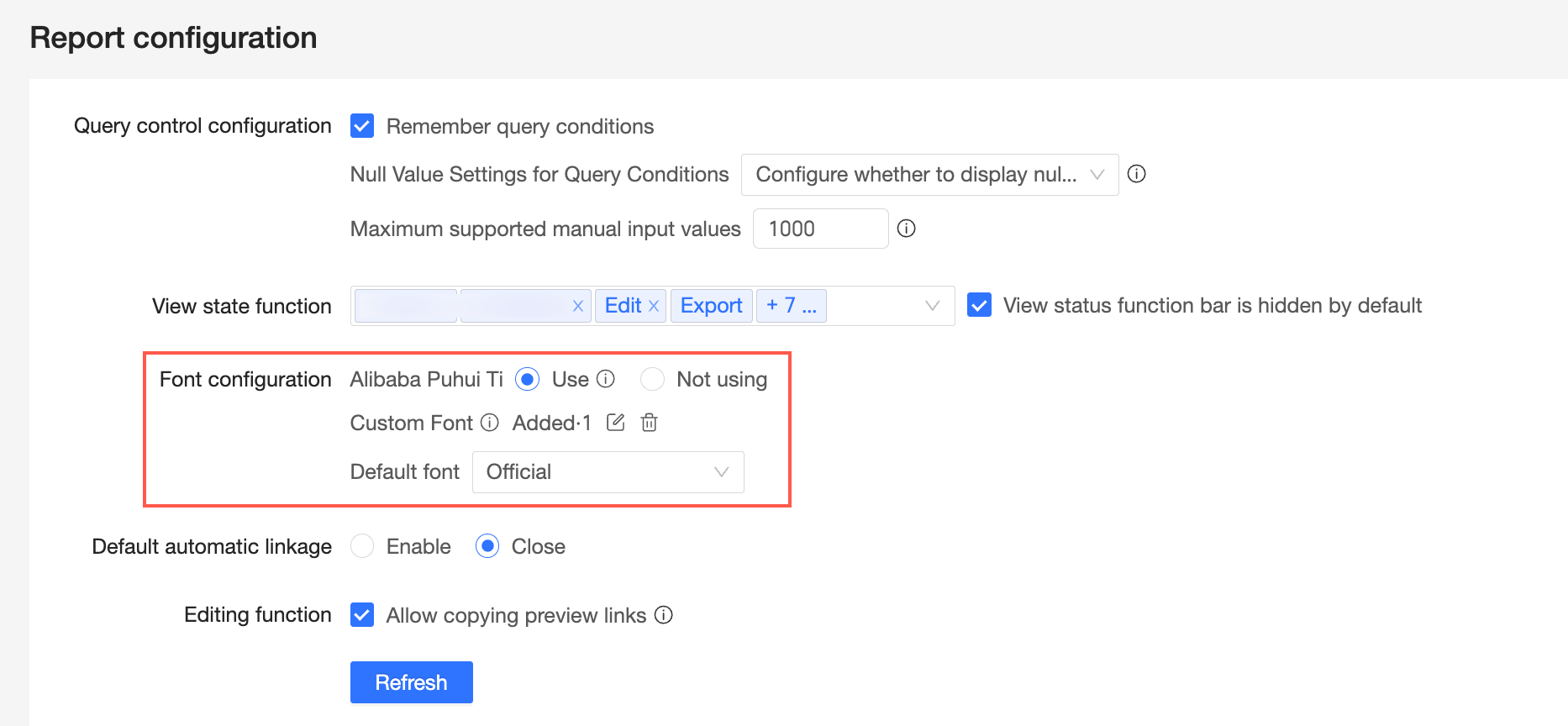Expand View state function dropdown arrow
Screen dimensions: 1568x726
click(932, 306)
